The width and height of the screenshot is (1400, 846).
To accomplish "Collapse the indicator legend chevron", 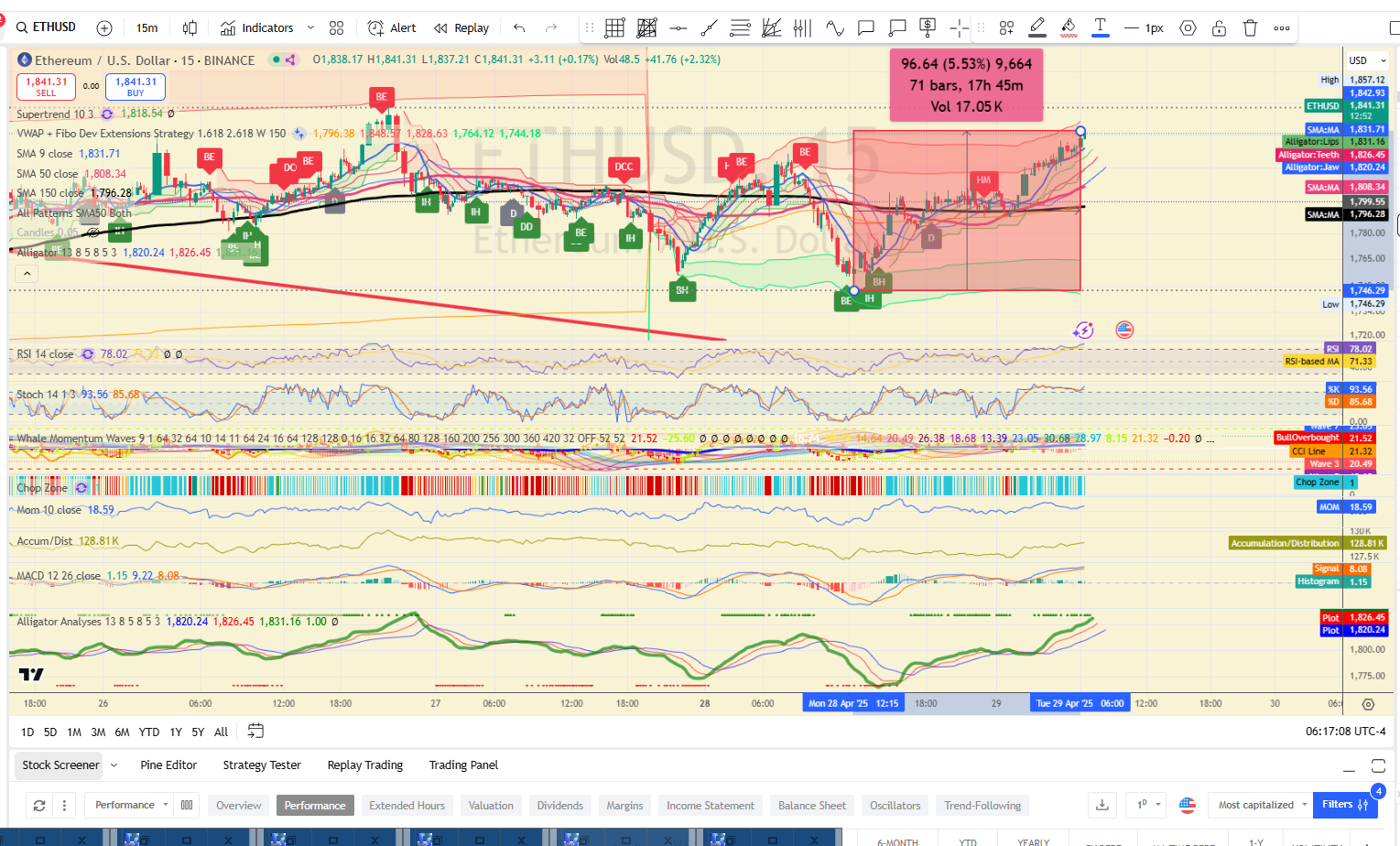I will (x=27, y=274).
